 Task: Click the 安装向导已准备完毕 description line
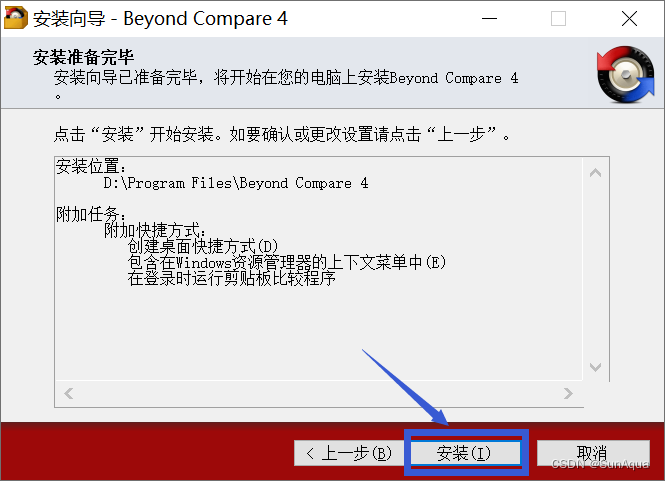coord(286,78)
